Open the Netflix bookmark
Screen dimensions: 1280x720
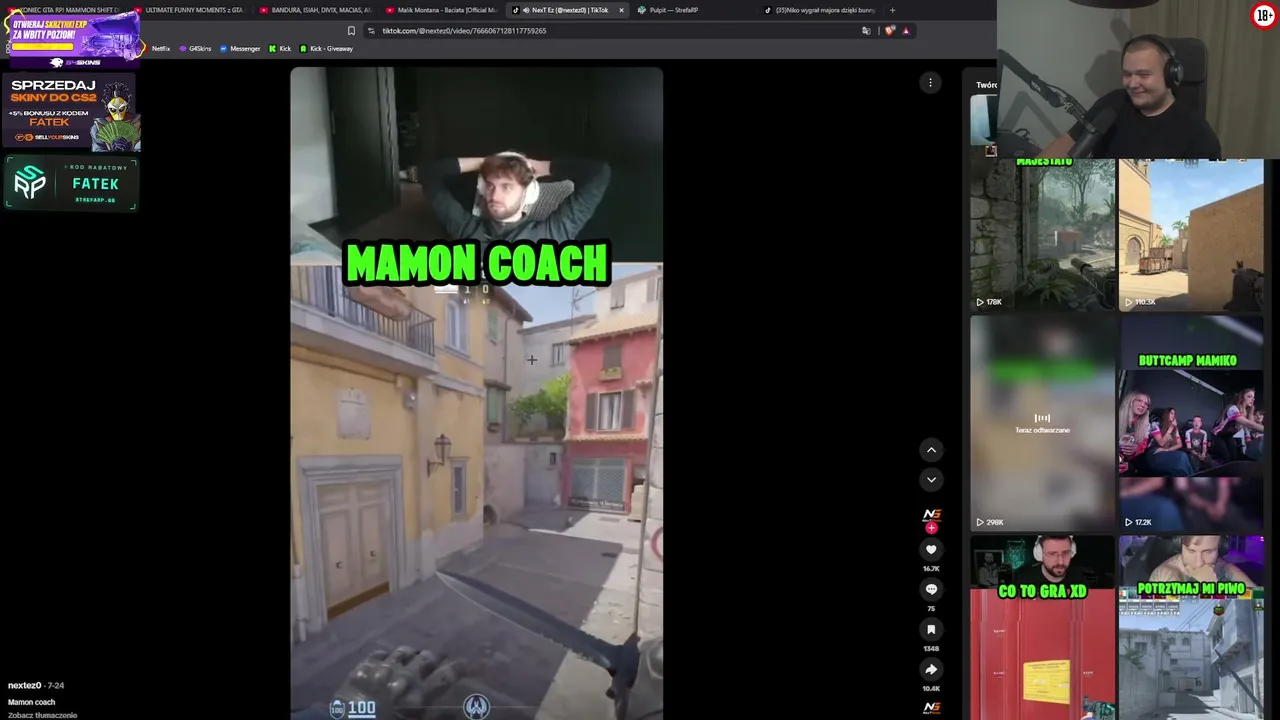pyautogui.click(x=160, y=48)
